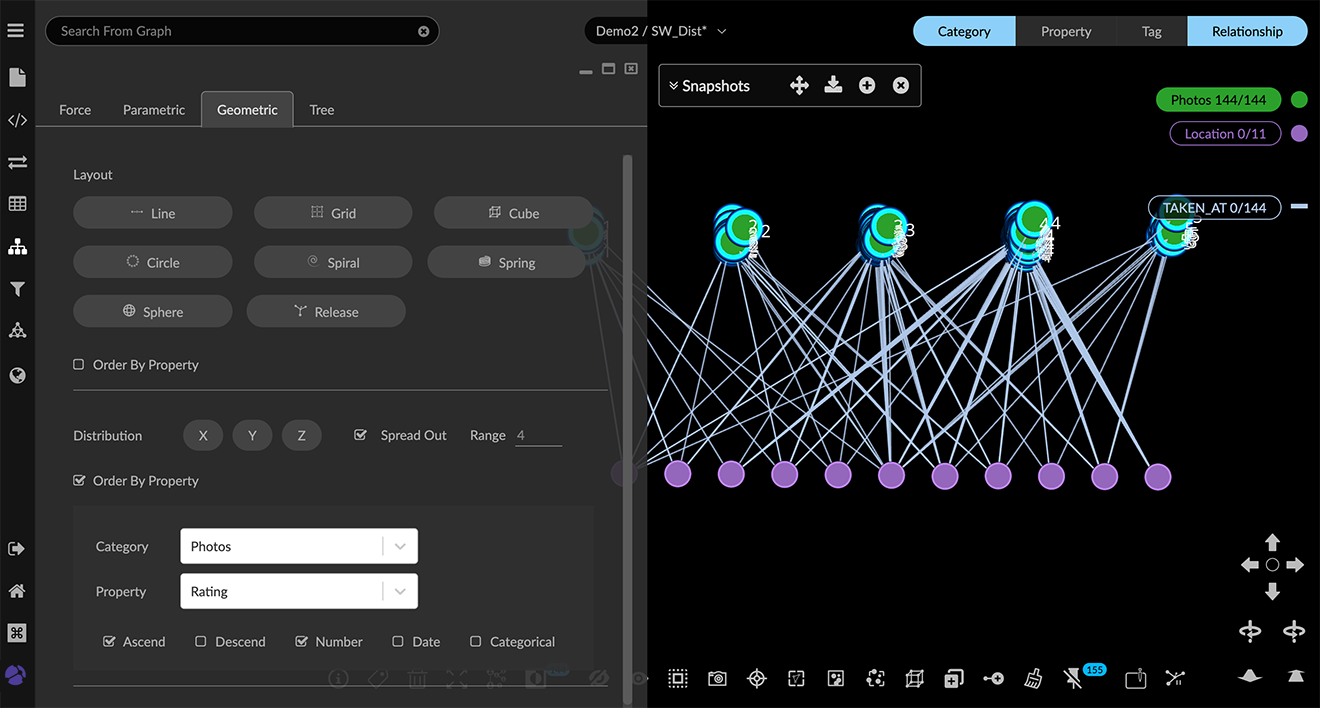Click the Y distribution button
The width and height of the screenshot is (1320, 708).
click(x=252, y=436)
